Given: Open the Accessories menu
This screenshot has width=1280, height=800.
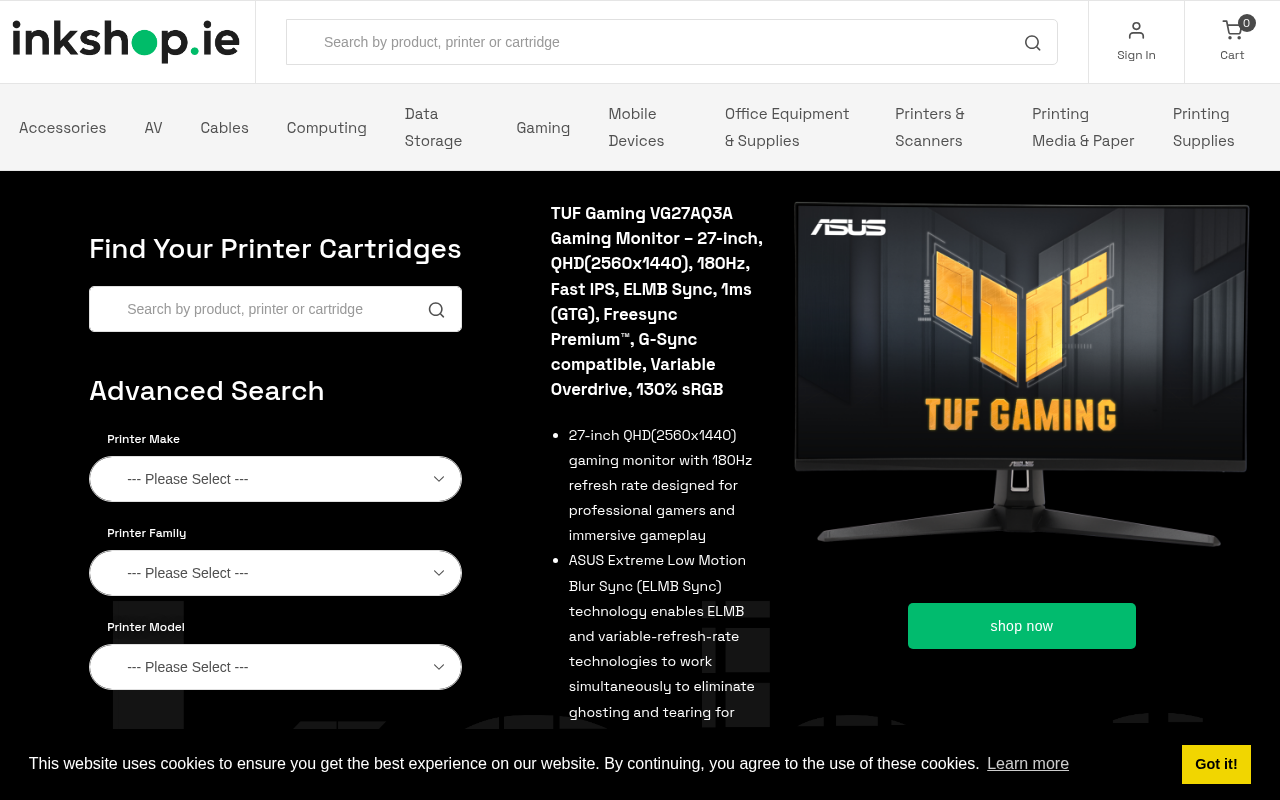Looking at the screenshot, I should tap(62, 127).
